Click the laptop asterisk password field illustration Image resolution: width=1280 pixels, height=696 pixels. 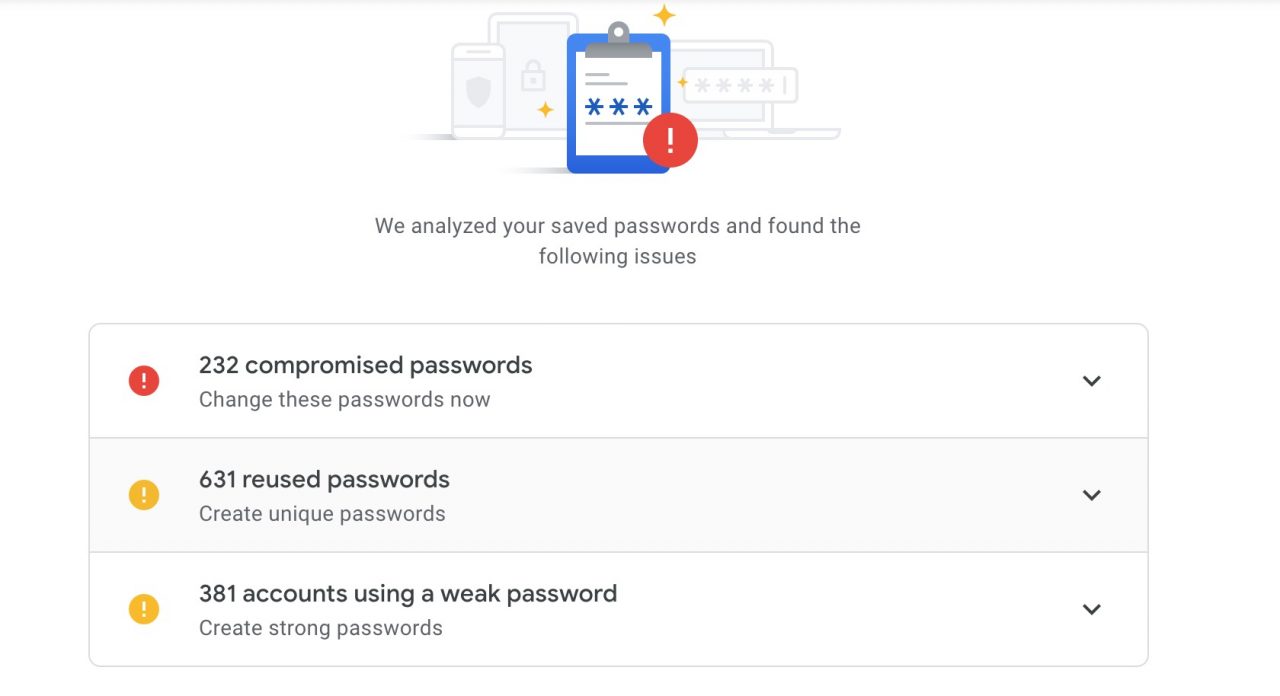point(740,86)
